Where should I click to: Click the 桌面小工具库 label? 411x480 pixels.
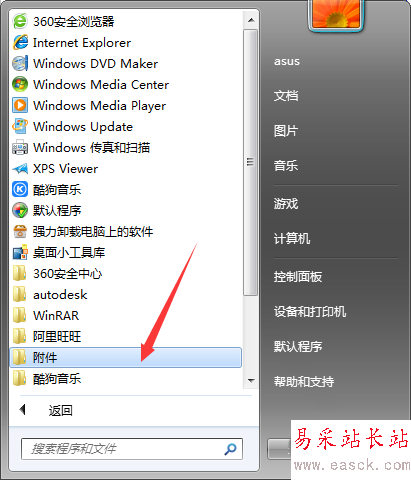point(69,253)
